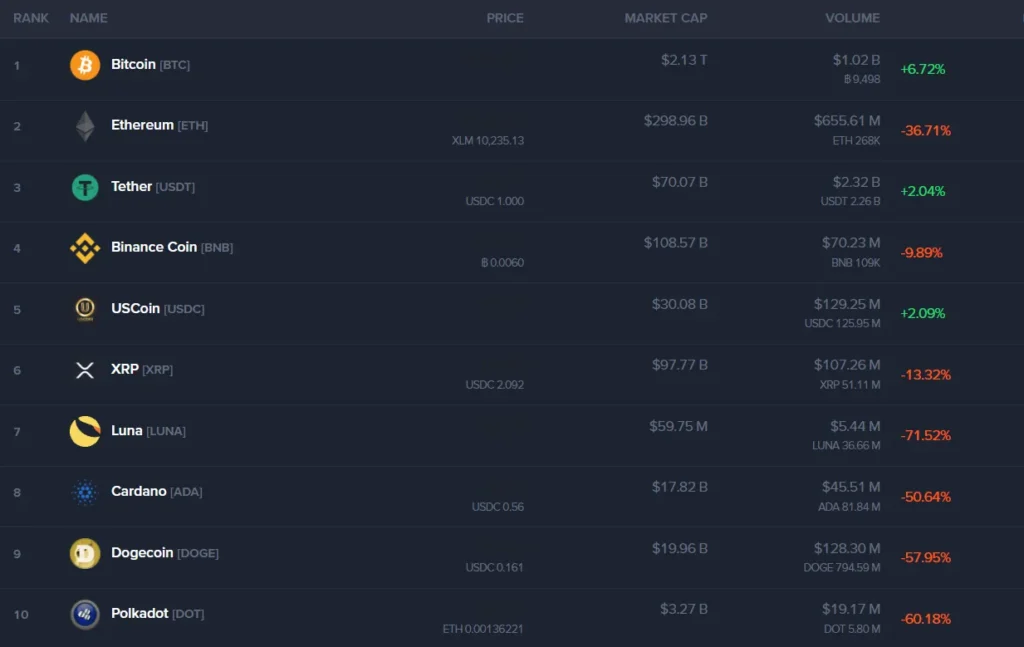The width and height of the screenshot is (1024, 647).
Task: Click the Dogecoin dog logo
Action: click(84, 553)
